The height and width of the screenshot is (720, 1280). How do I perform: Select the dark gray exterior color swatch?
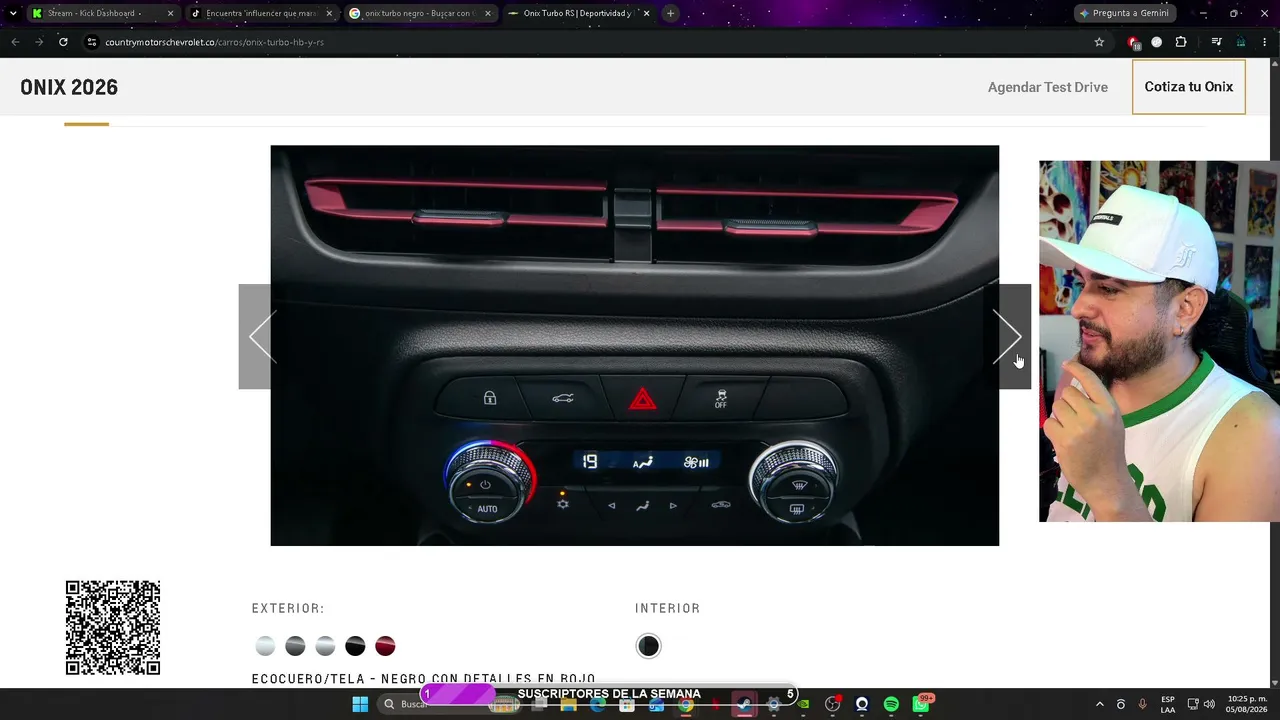pos(295,646)
